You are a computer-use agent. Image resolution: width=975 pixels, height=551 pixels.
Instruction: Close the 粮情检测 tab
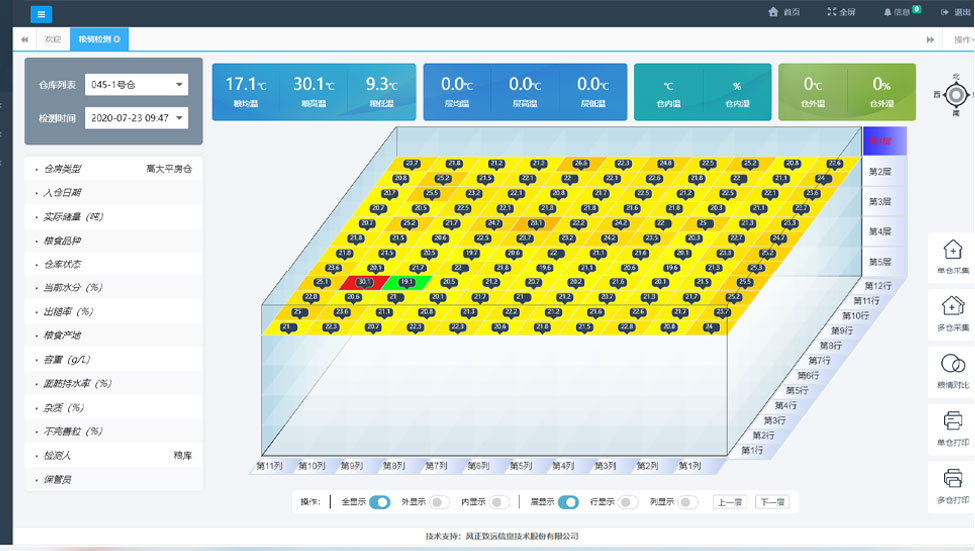pos(117,39)
